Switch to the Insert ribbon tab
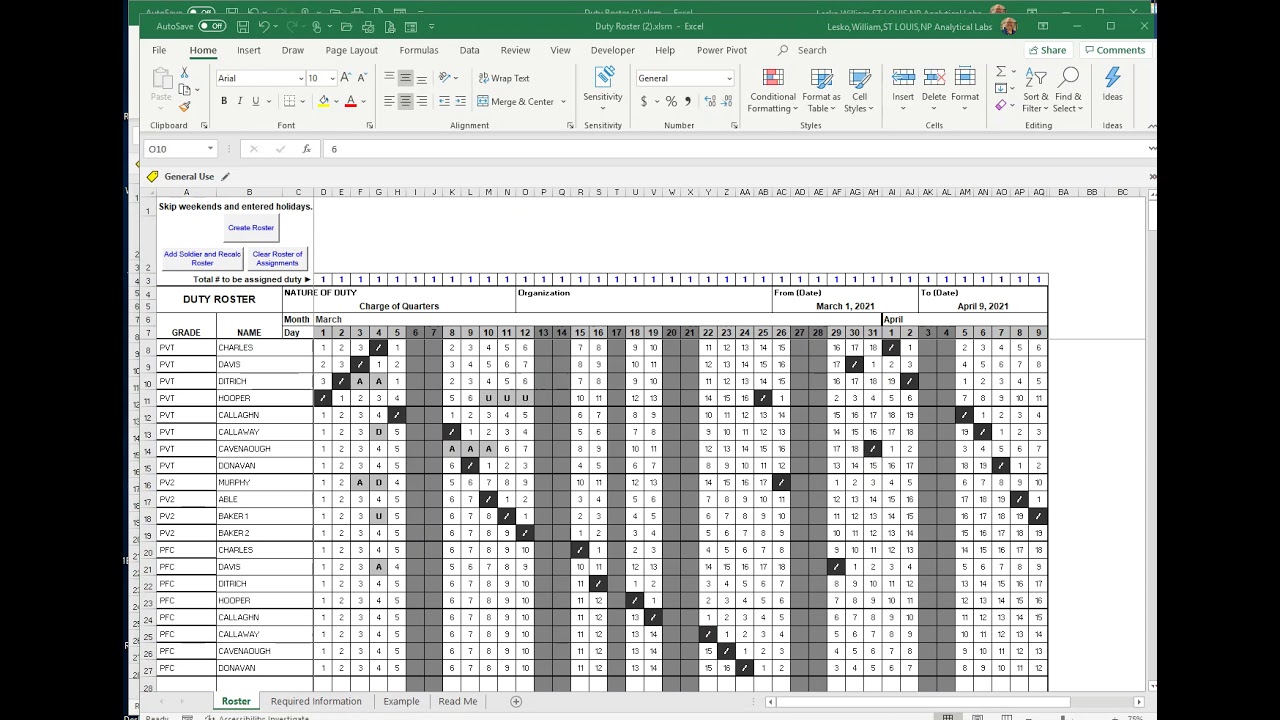The width and height of the screenshot is (1280, 720). pos(249,50)
